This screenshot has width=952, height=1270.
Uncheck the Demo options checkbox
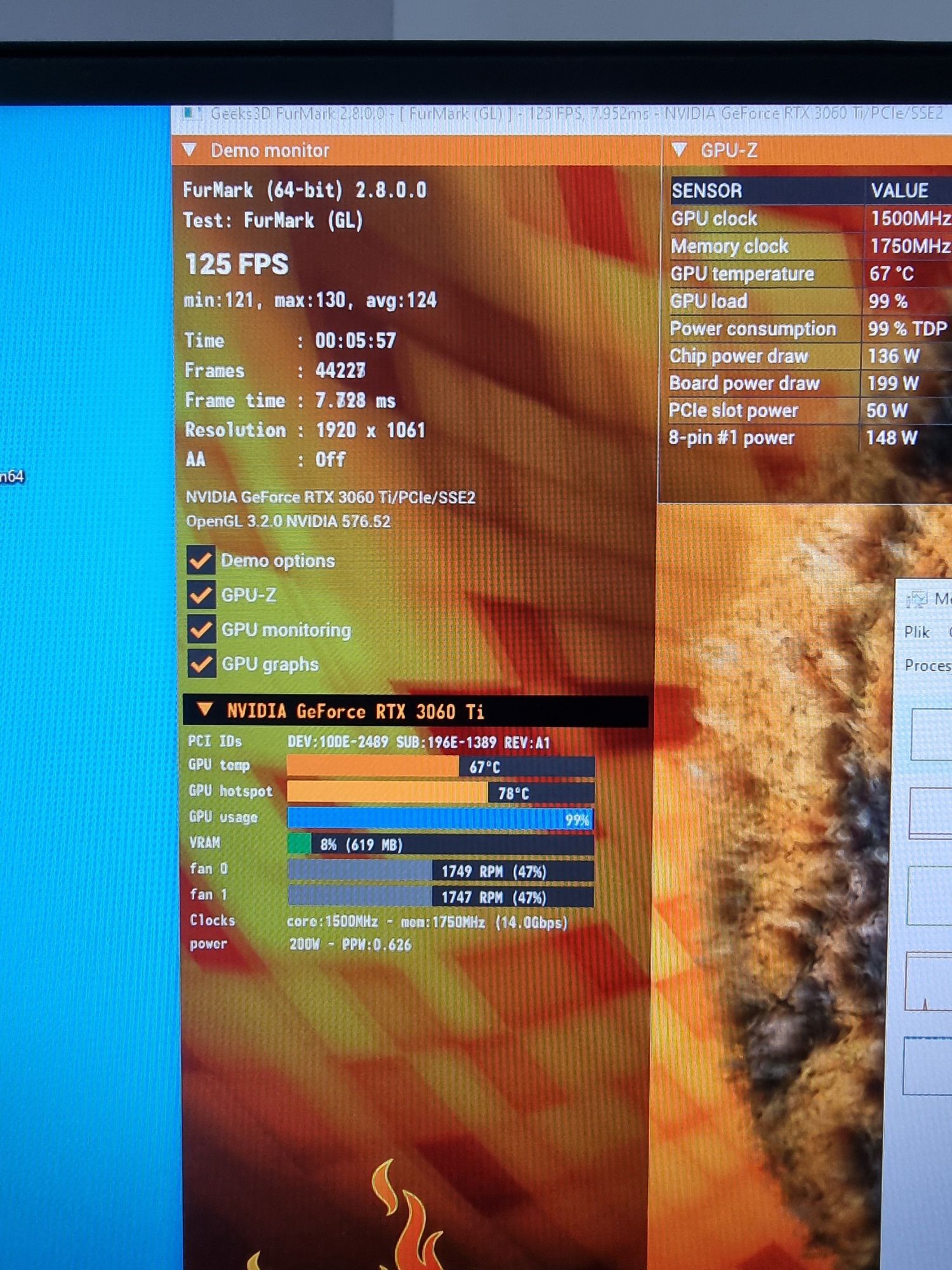click(x=201, y=560)
